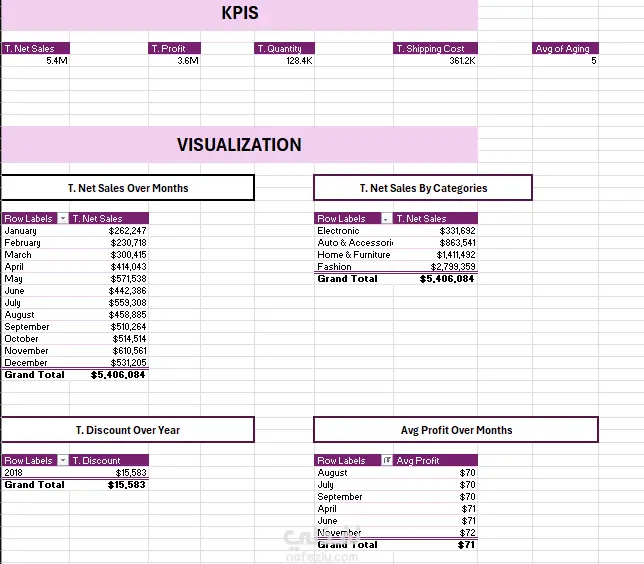Select the T. Quantity KPI label cell
644x564 pixels.
(285, 48)
